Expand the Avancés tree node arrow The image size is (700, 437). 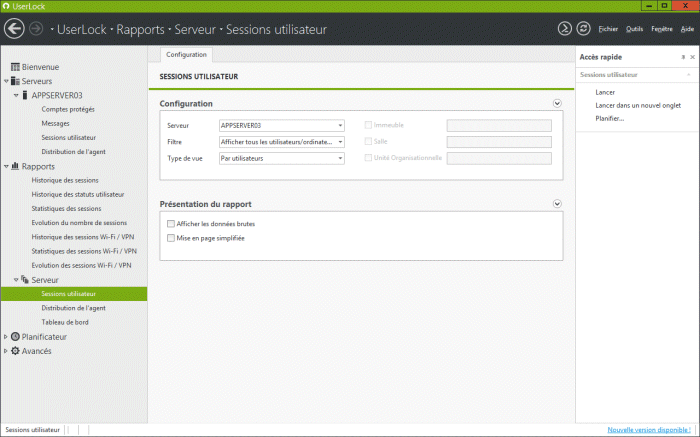6,351
